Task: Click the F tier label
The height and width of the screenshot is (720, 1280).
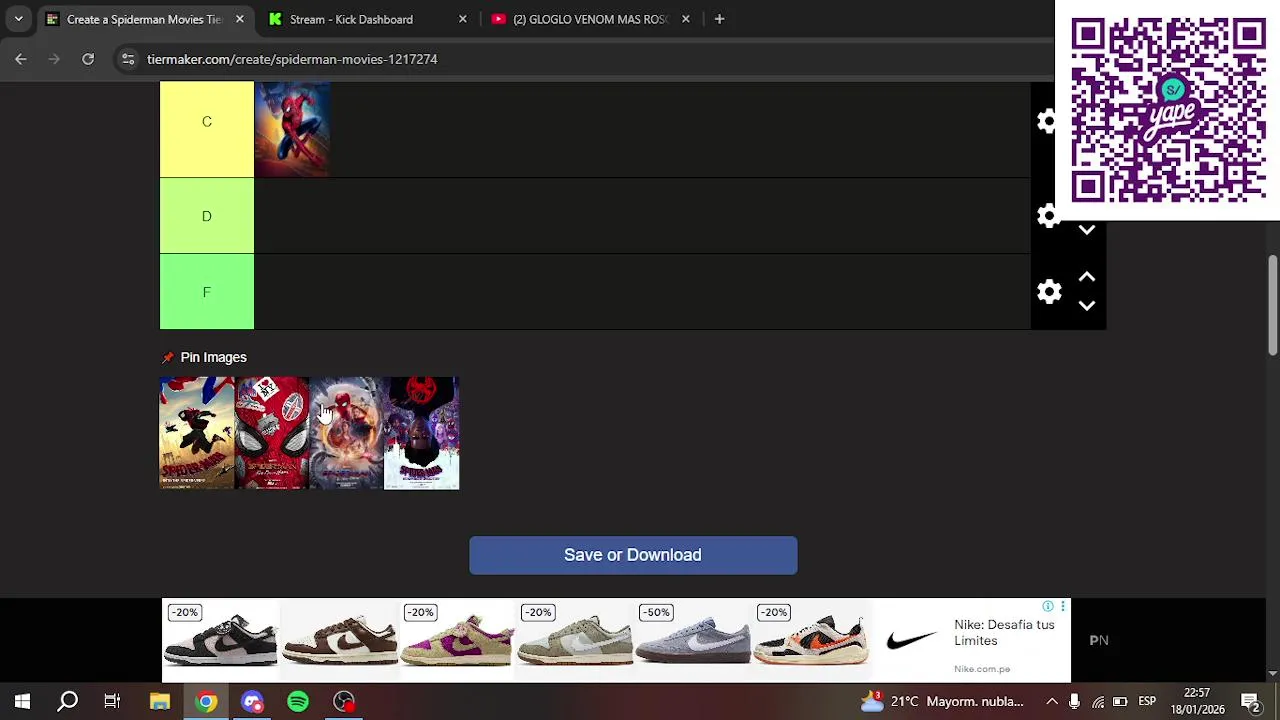Action: pyautogui.click(x=207, y=291)
